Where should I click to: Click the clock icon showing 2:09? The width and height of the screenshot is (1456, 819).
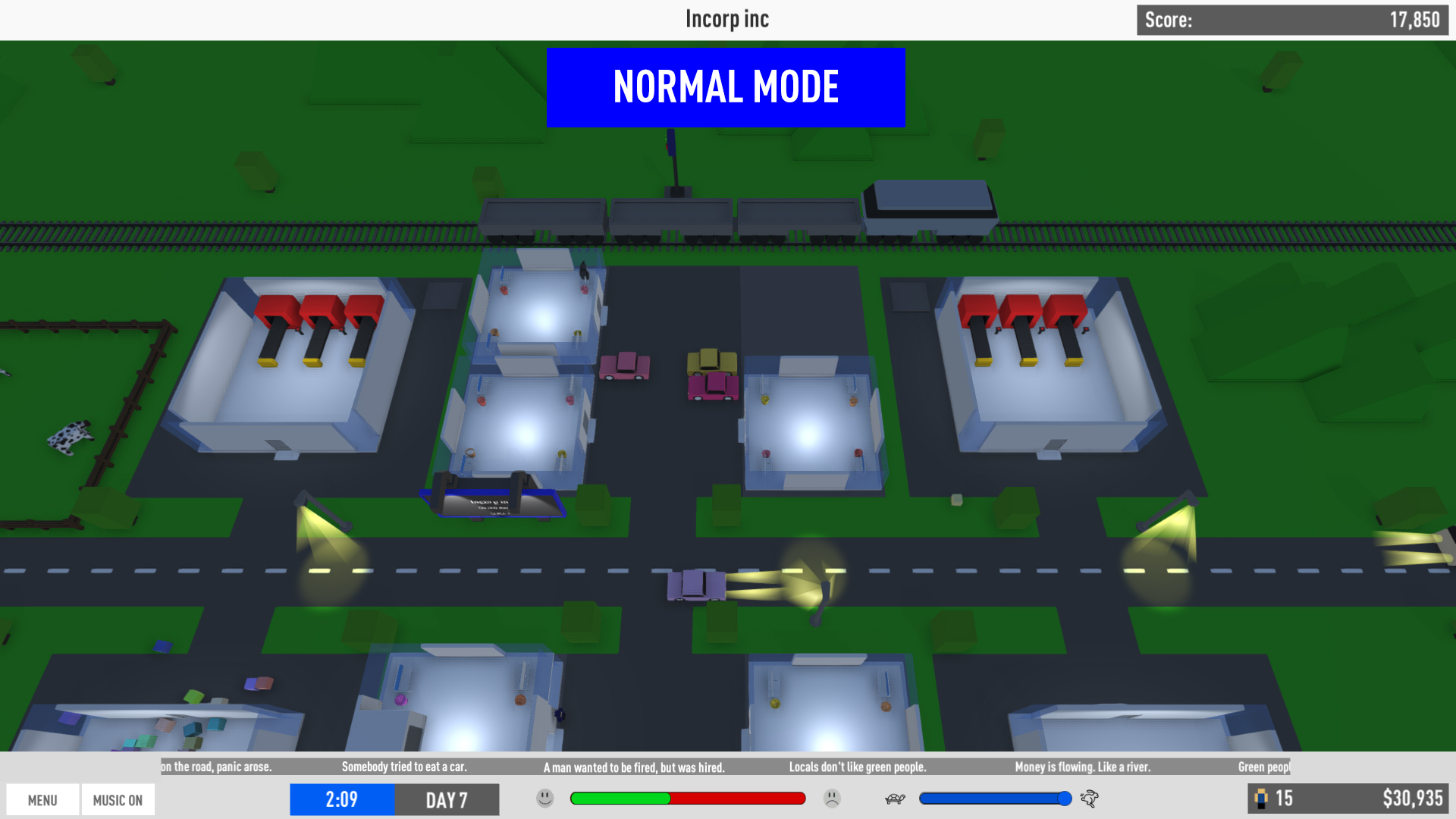(342, 799)
